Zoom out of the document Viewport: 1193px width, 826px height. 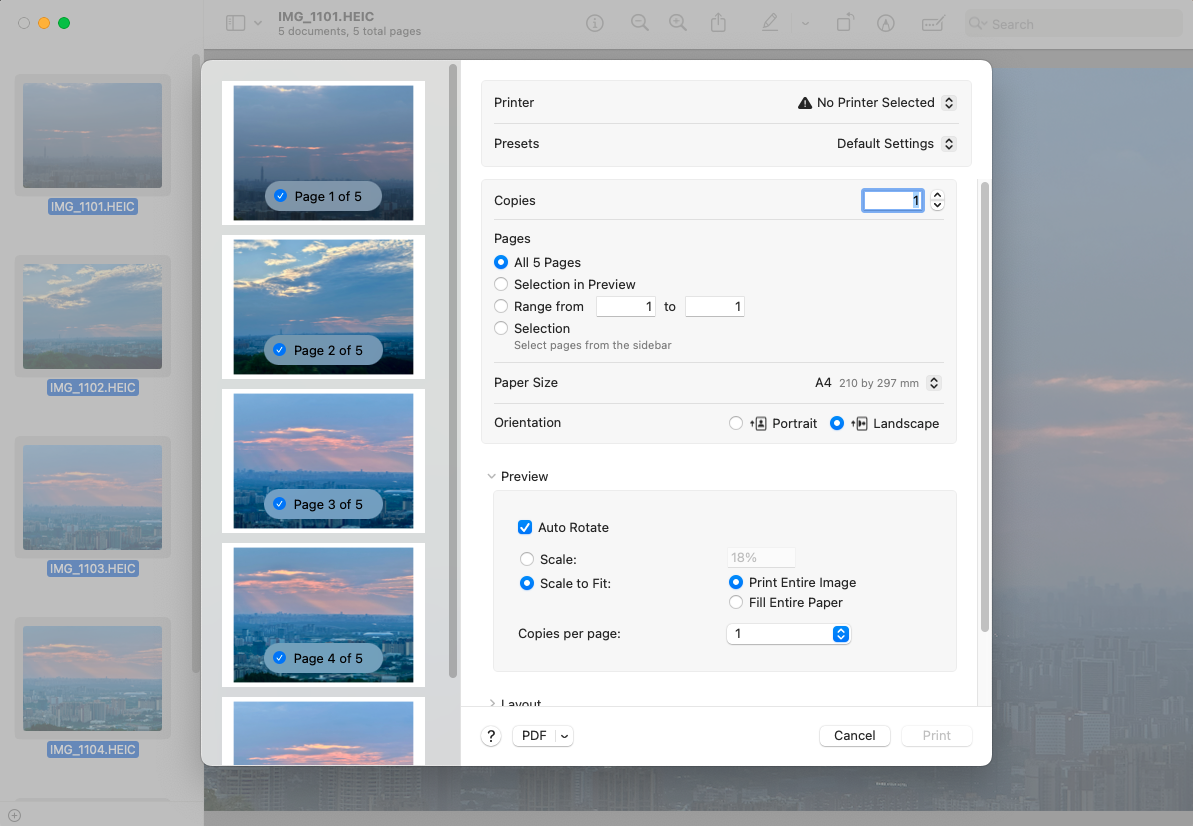(x=639, y=23)
